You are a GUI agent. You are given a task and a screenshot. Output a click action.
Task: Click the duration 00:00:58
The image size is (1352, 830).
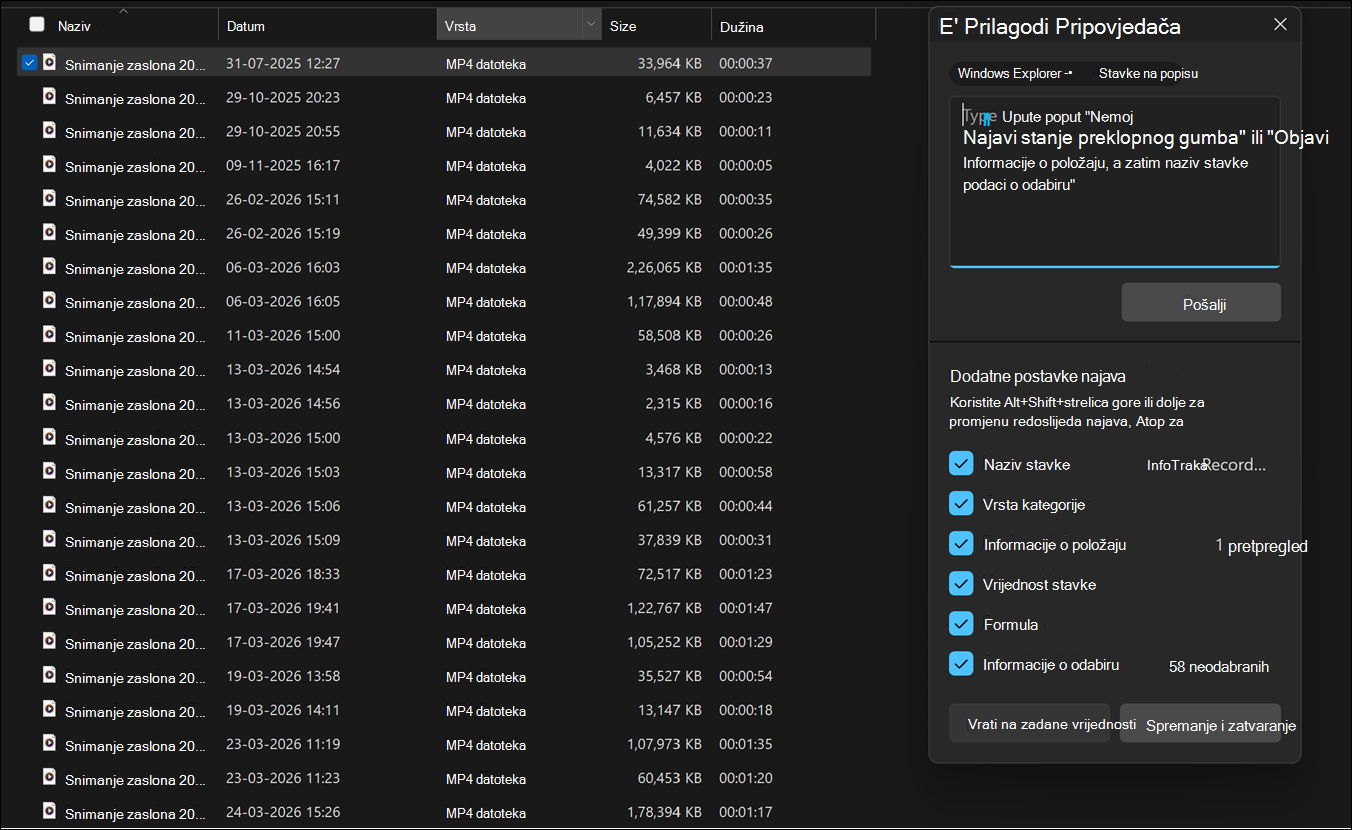tap(746, 472)
